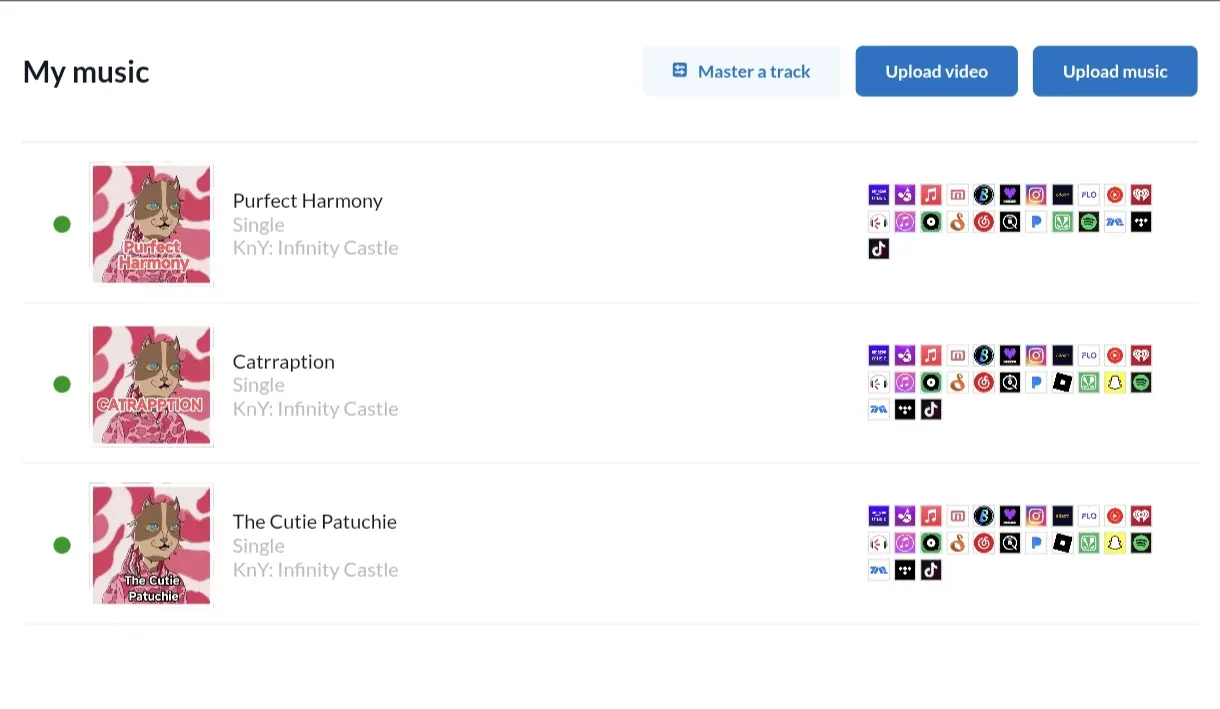This screenshot has height=709, width=1220.
Task: Open The Cutie Patuchie release title
Action: point(315,521)
